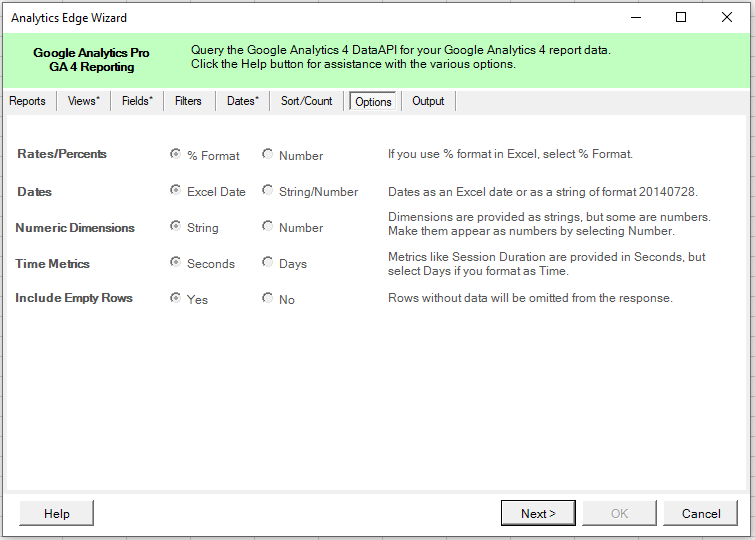Switch to the Dates tab

pyautogui.click(x=243, y=101)
